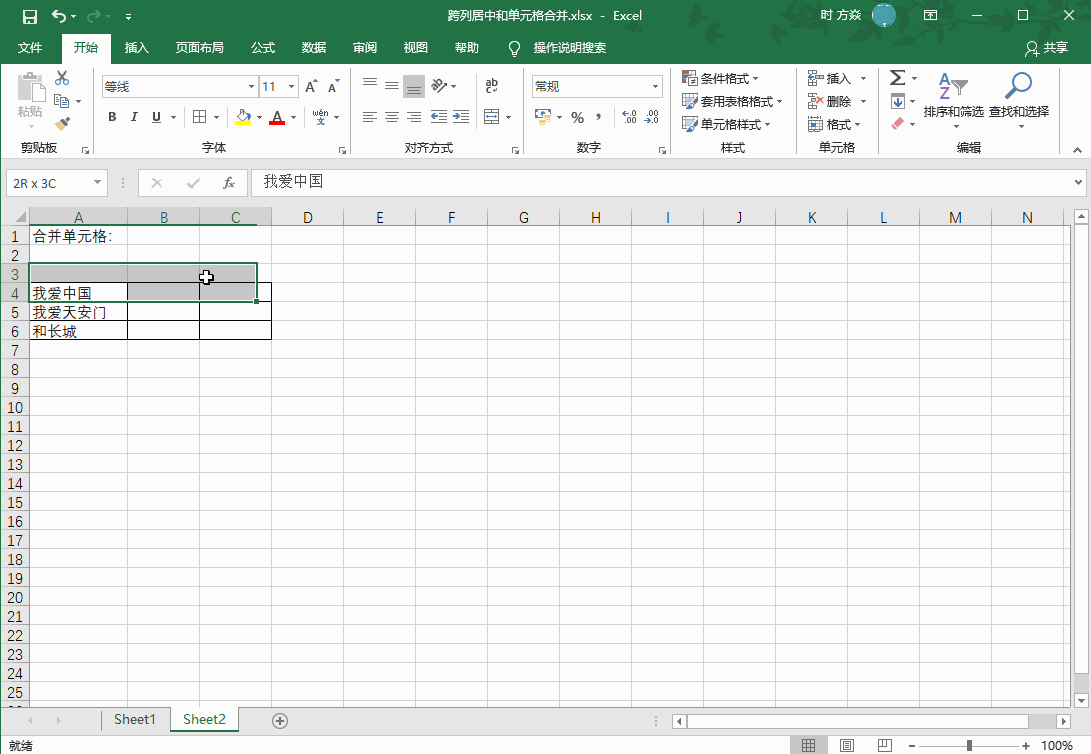Increase font size with larger A icon
The width and height of the screenshot is (1091, 754).
click(311, 86)
